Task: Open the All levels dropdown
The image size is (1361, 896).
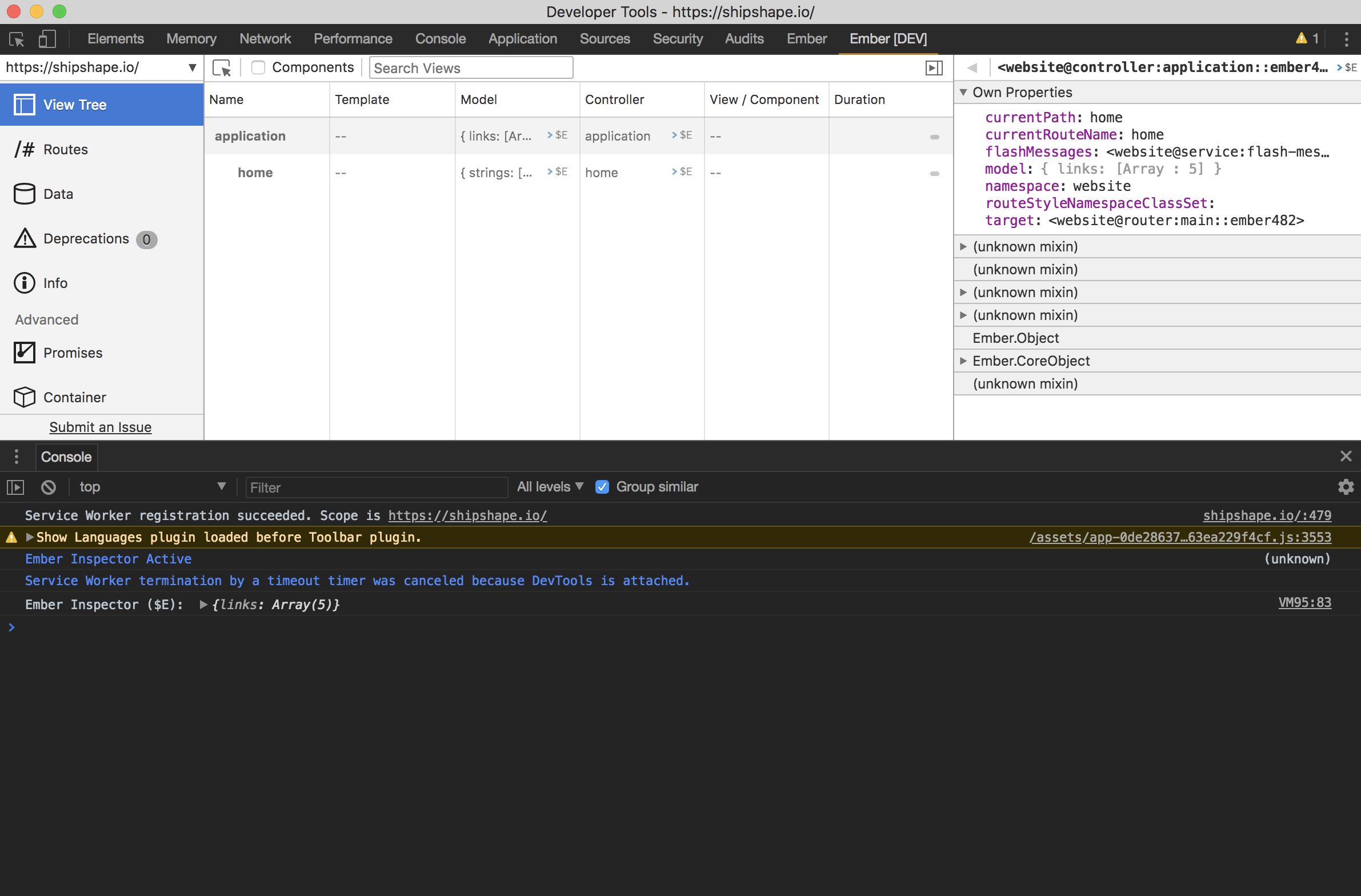Action: [x=550, y=487]
